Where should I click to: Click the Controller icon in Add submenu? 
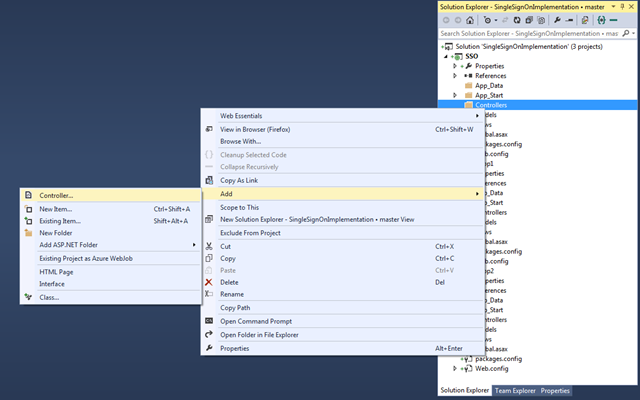pos(27,196)
